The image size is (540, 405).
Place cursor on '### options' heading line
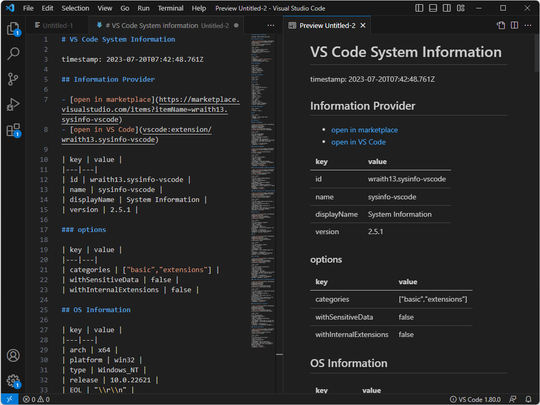tap(84, 230)
